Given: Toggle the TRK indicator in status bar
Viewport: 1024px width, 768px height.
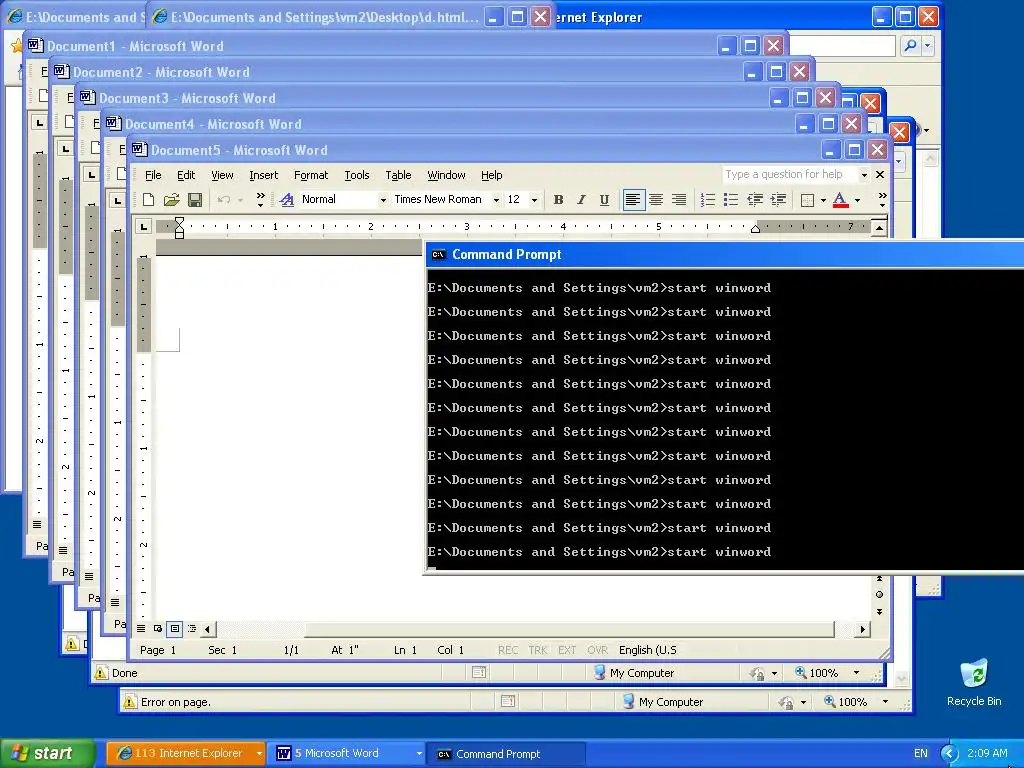Looking at the screenshot, I should point(538,650).
